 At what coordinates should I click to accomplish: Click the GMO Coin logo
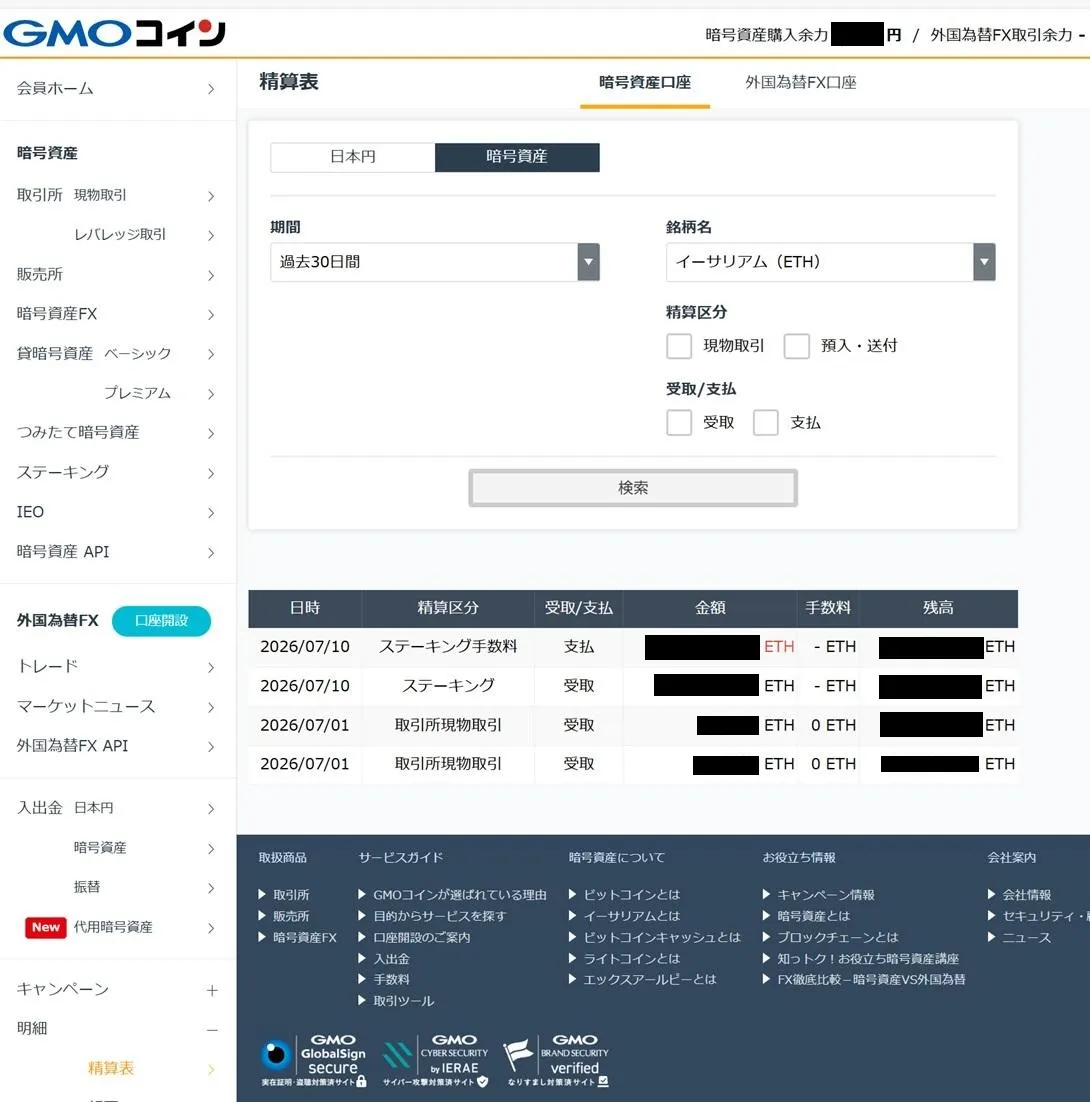point(114,33)
